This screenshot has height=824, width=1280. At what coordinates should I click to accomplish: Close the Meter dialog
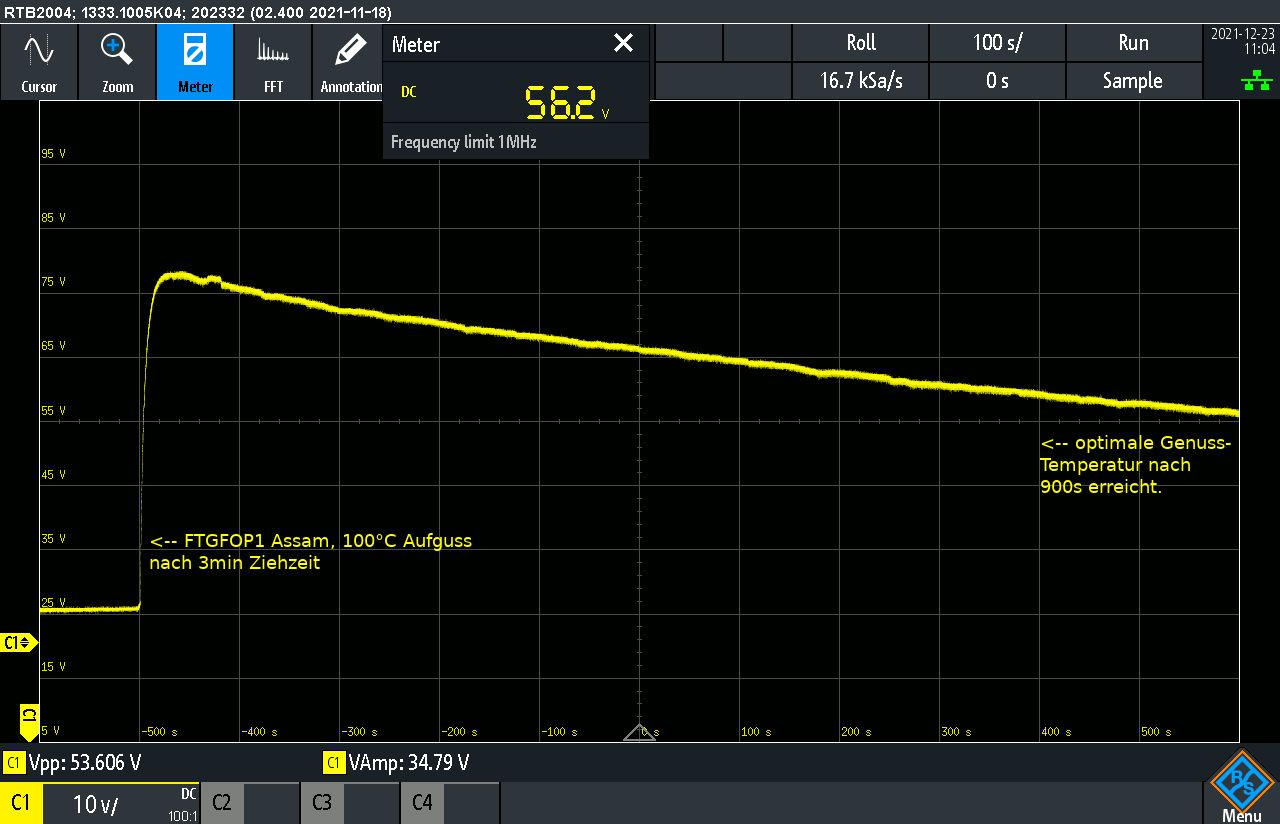623,43
